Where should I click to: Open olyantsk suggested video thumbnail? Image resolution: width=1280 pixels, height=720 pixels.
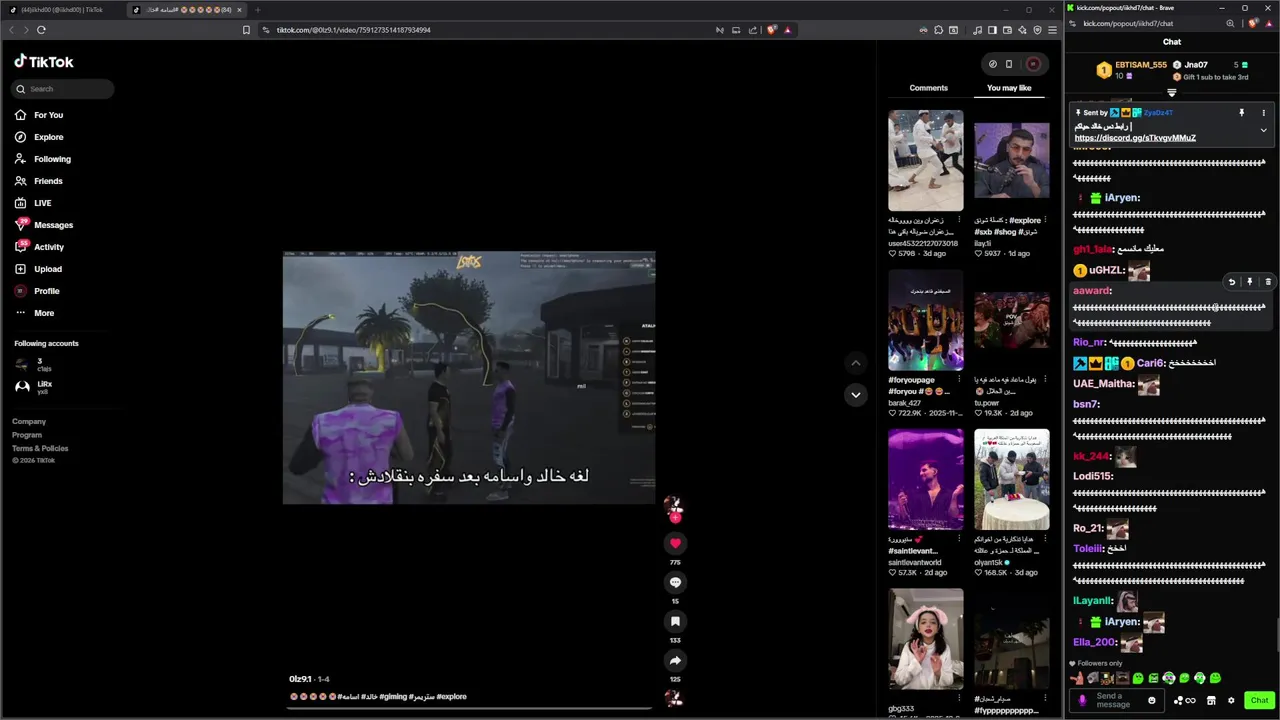pyautogui.click(x=1012, y=480)
